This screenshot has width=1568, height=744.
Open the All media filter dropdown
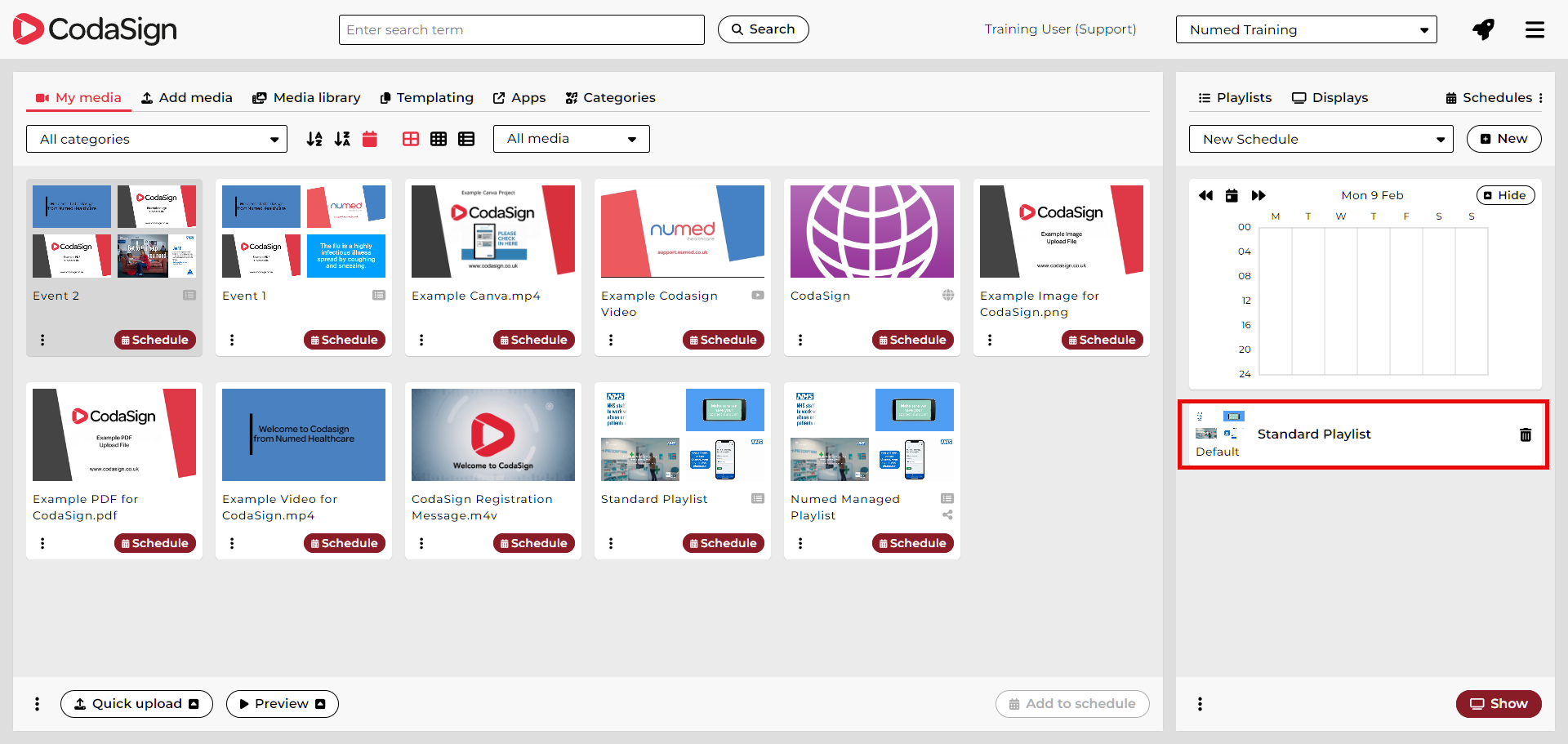[x=571, y=139]
